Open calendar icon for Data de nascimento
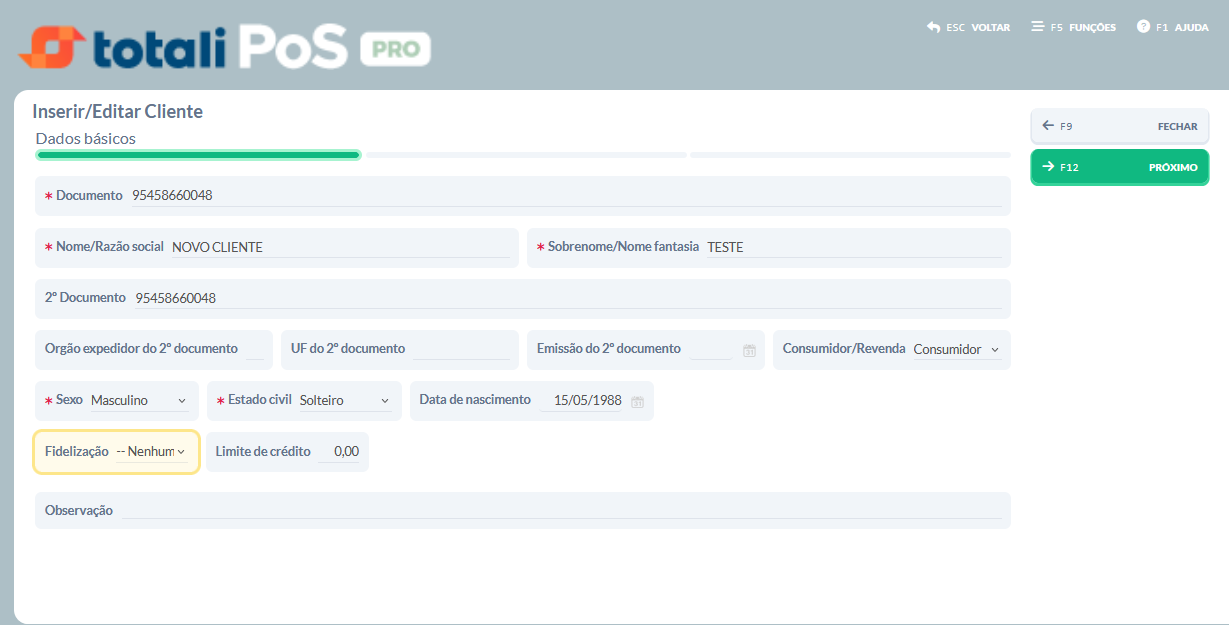Screen dimensions: 1229x625 click(637, 401)
